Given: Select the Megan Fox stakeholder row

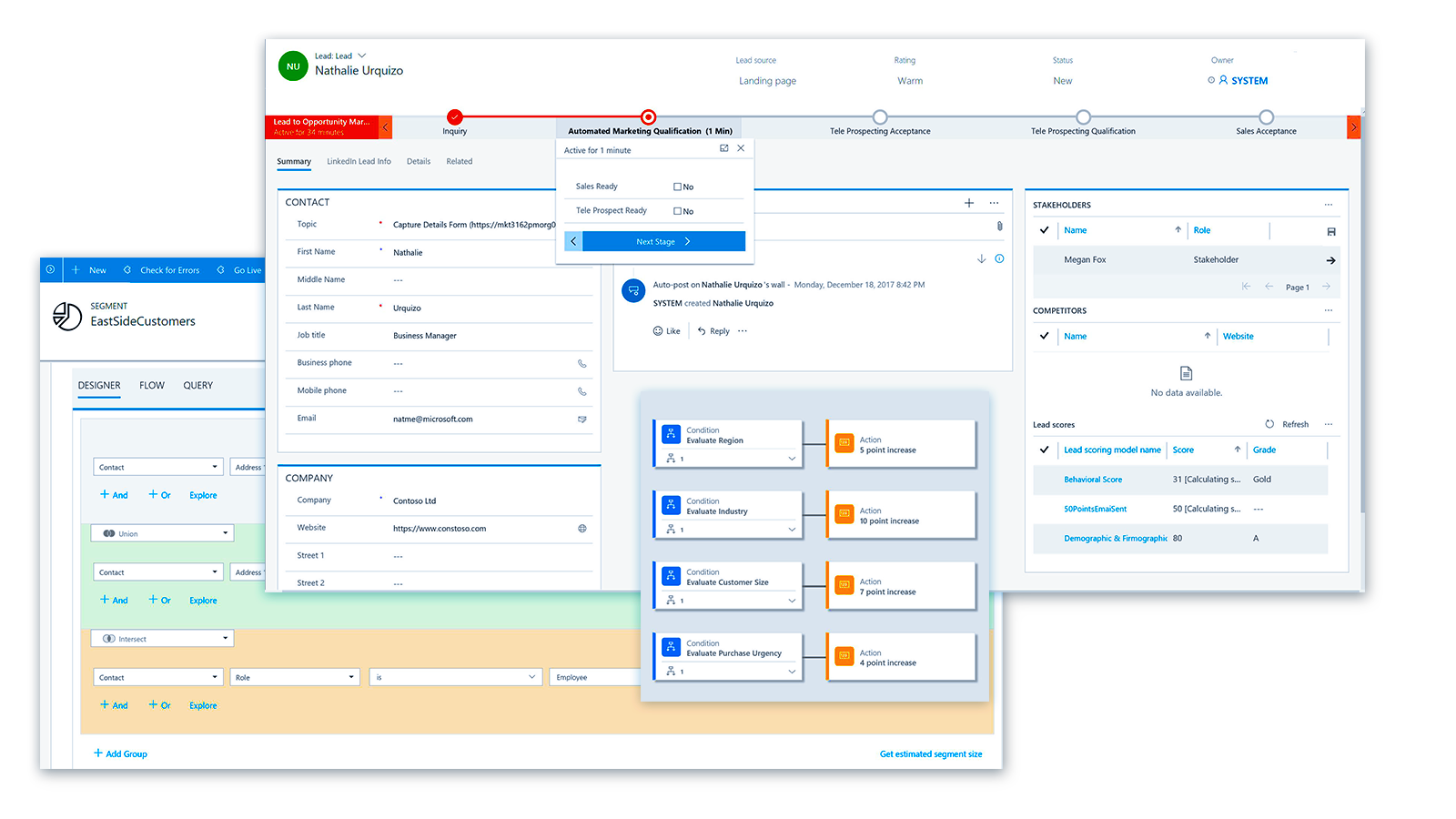Looking at the screenshot, I should 1086,259.
